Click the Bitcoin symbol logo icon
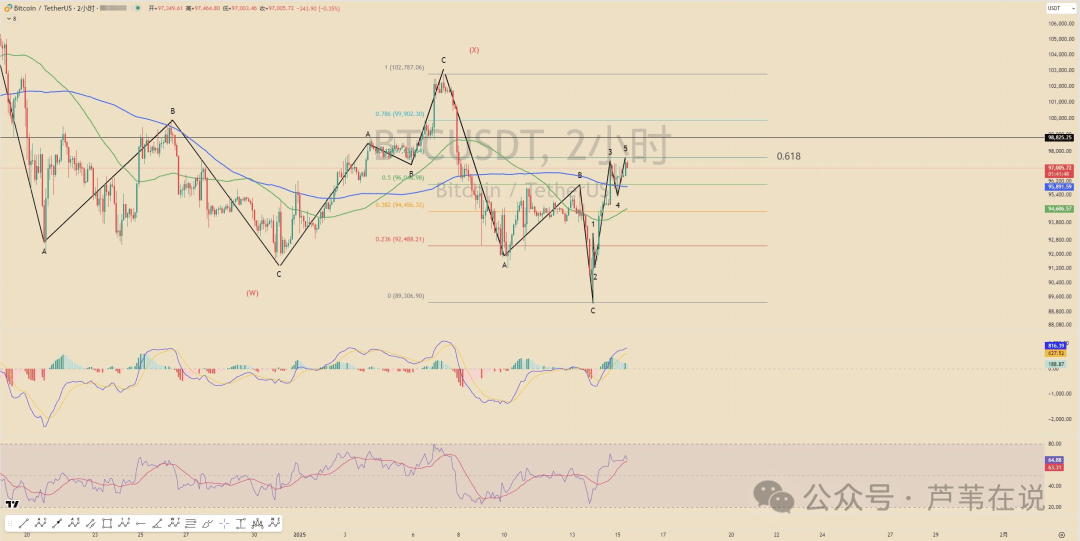 click(8, 8)
